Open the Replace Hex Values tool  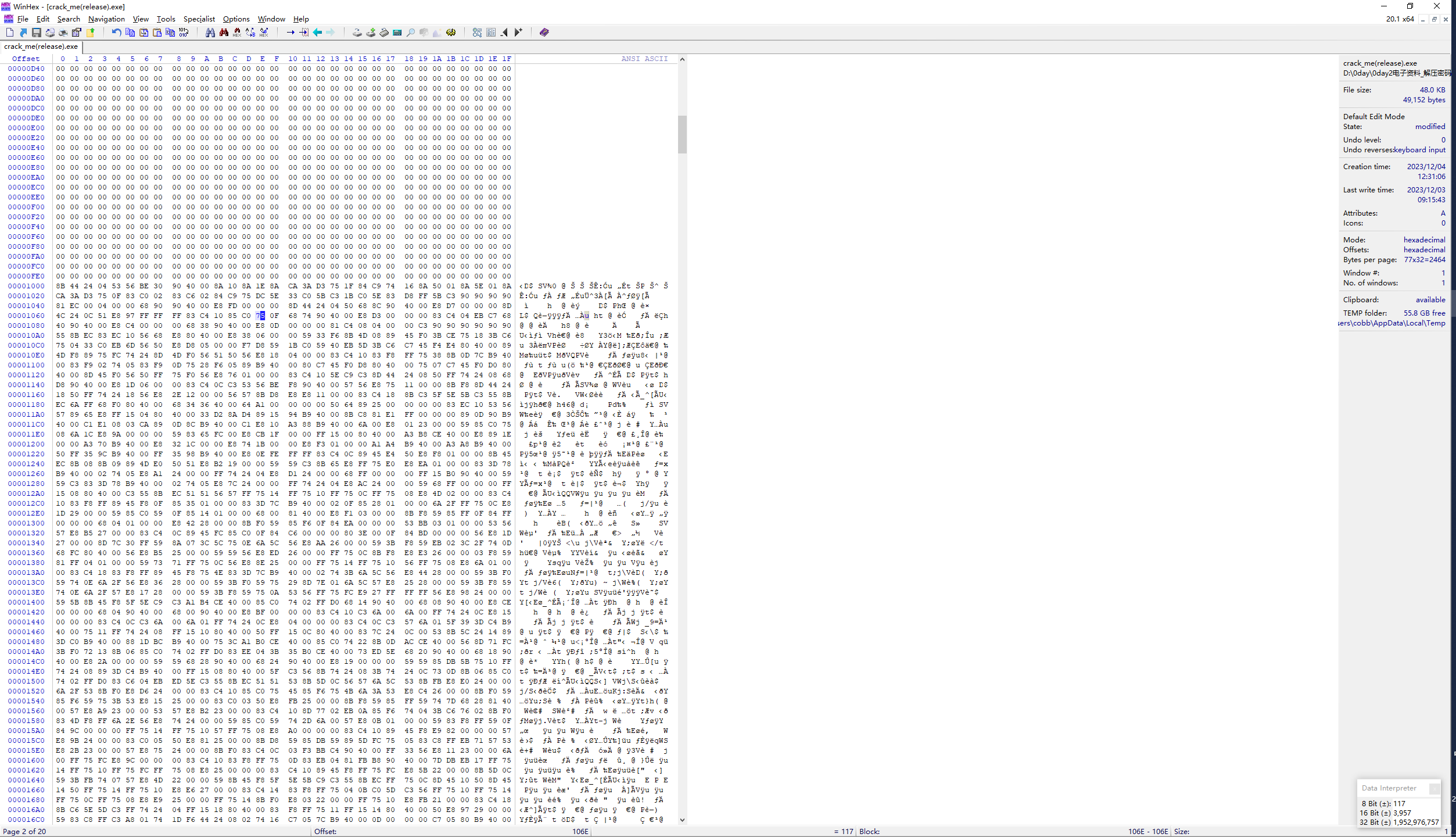pos(263,33)
